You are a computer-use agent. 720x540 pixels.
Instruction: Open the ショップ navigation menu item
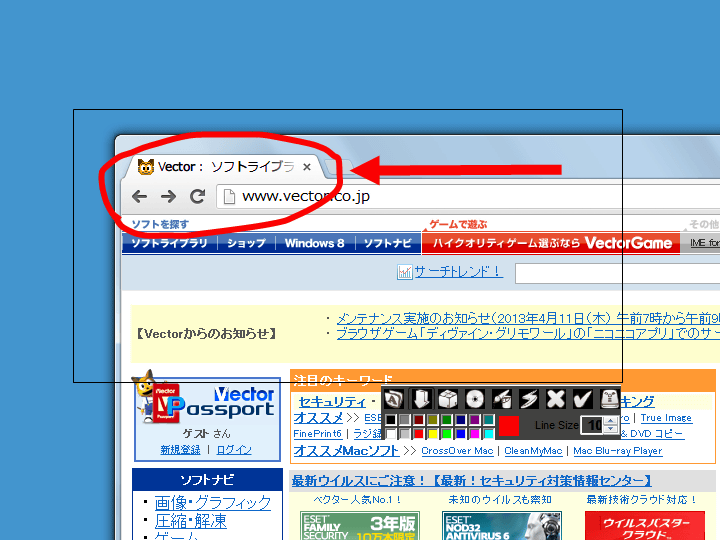point(247,243)
